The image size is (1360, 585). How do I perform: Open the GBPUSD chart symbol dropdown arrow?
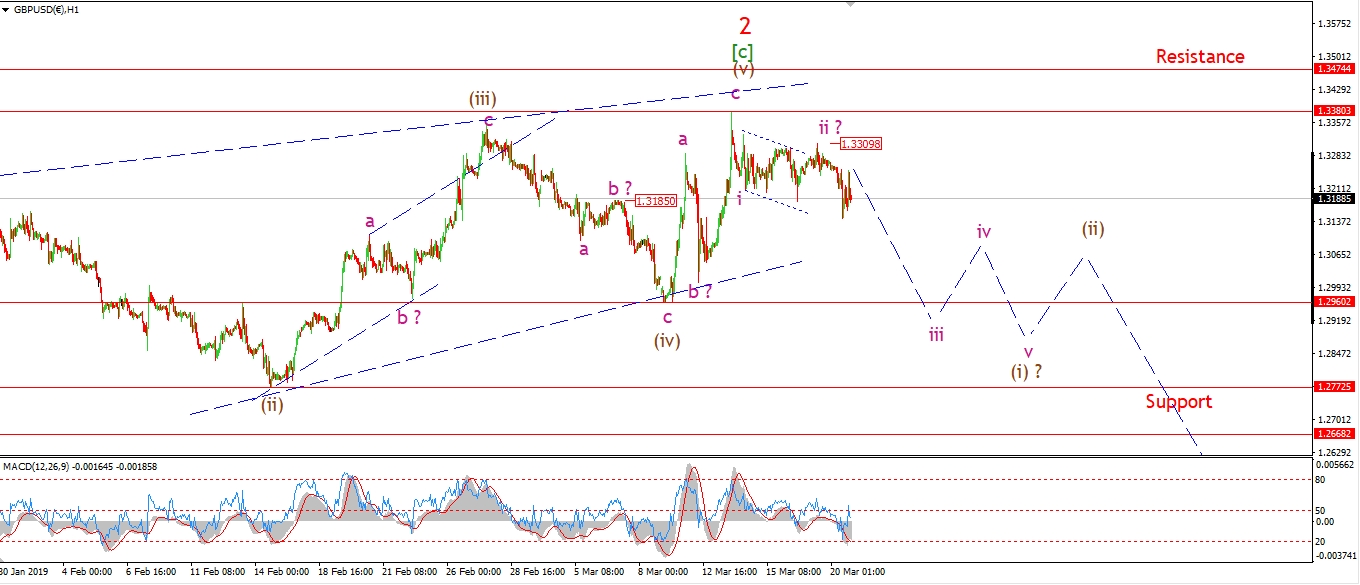[6, 9]
